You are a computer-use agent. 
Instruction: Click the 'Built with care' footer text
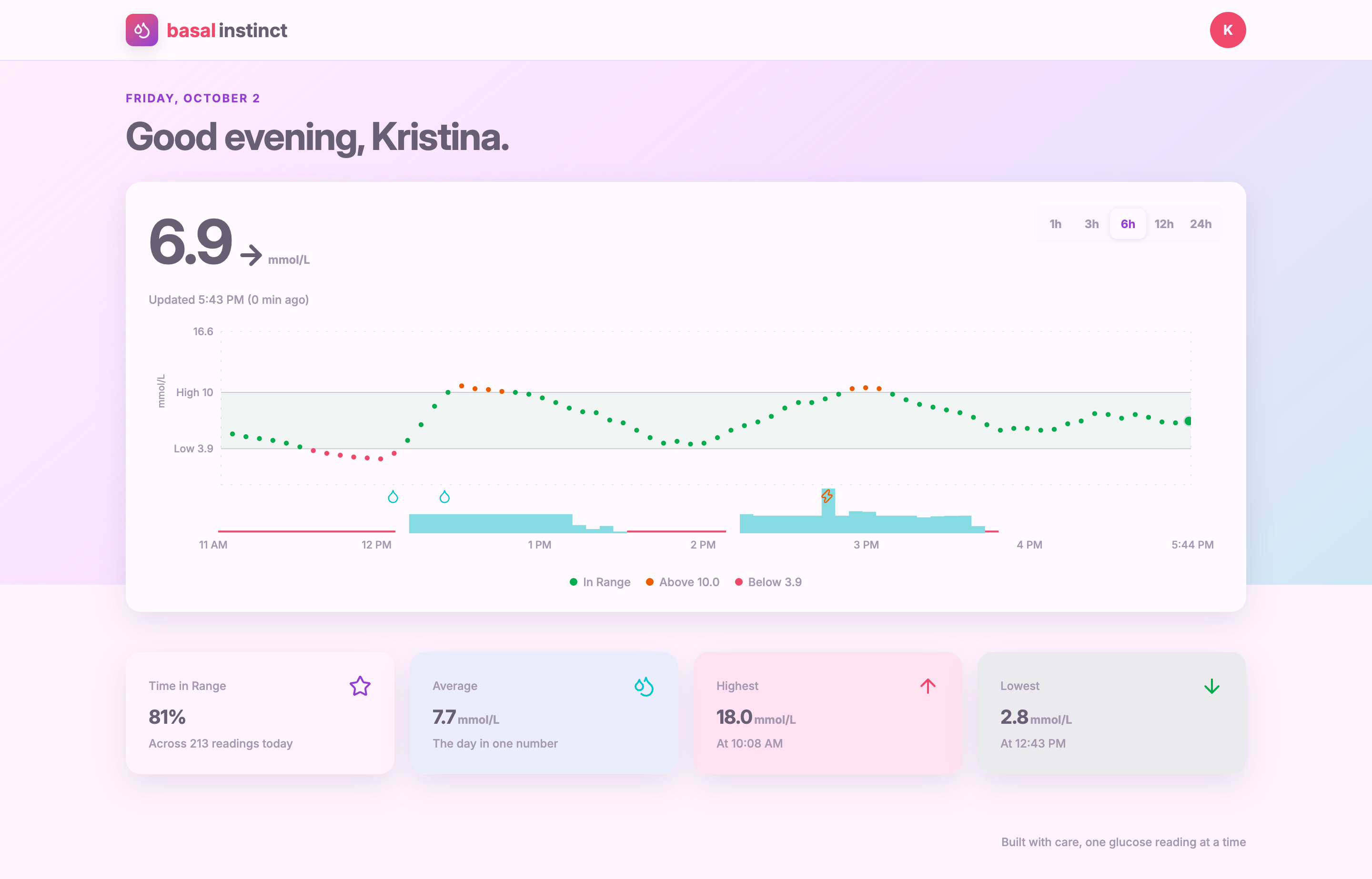pos(1123,842)
